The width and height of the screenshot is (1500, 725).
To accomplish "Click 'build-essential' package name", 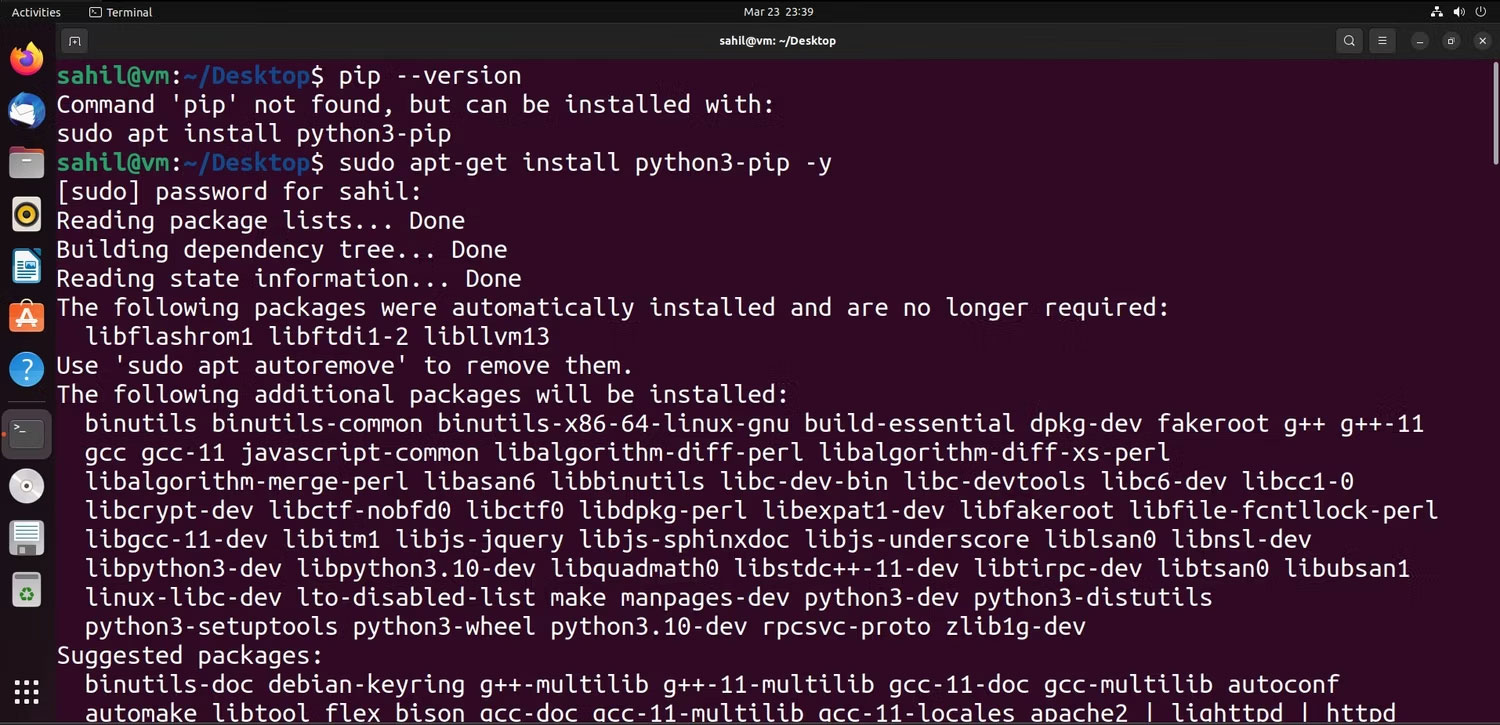I will (910, 424).
